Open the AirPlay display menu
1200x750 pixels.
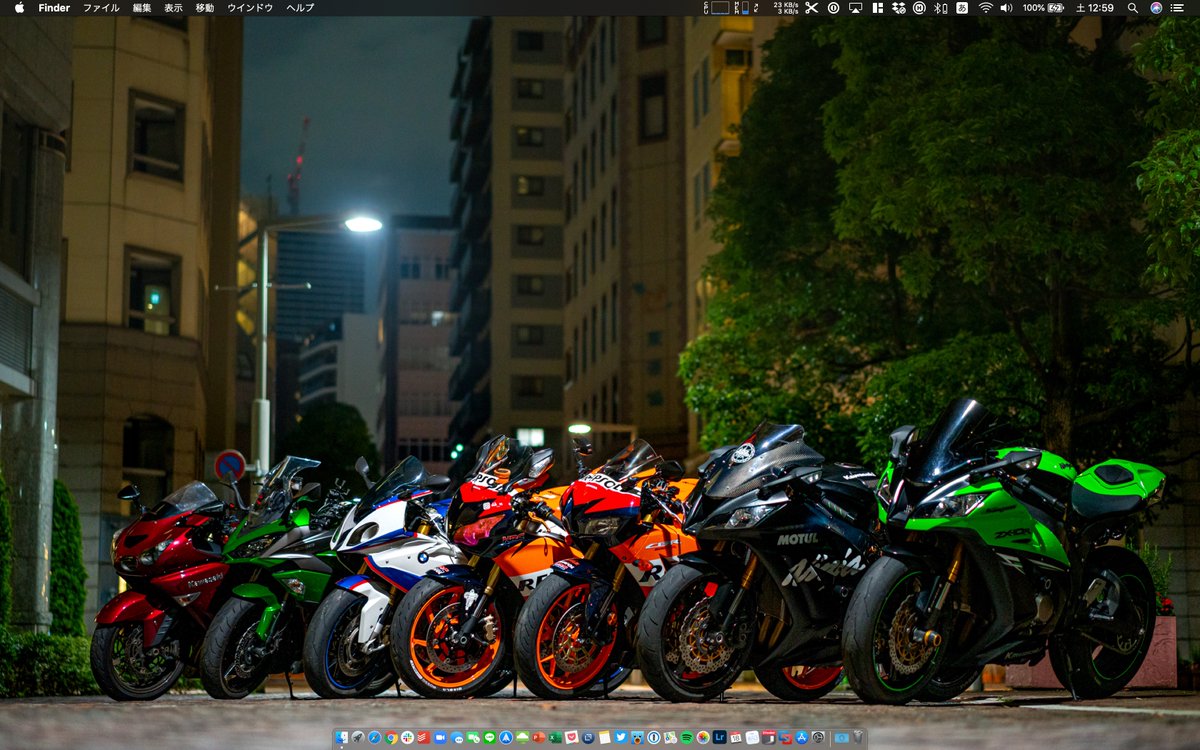(x=856, y=7)
